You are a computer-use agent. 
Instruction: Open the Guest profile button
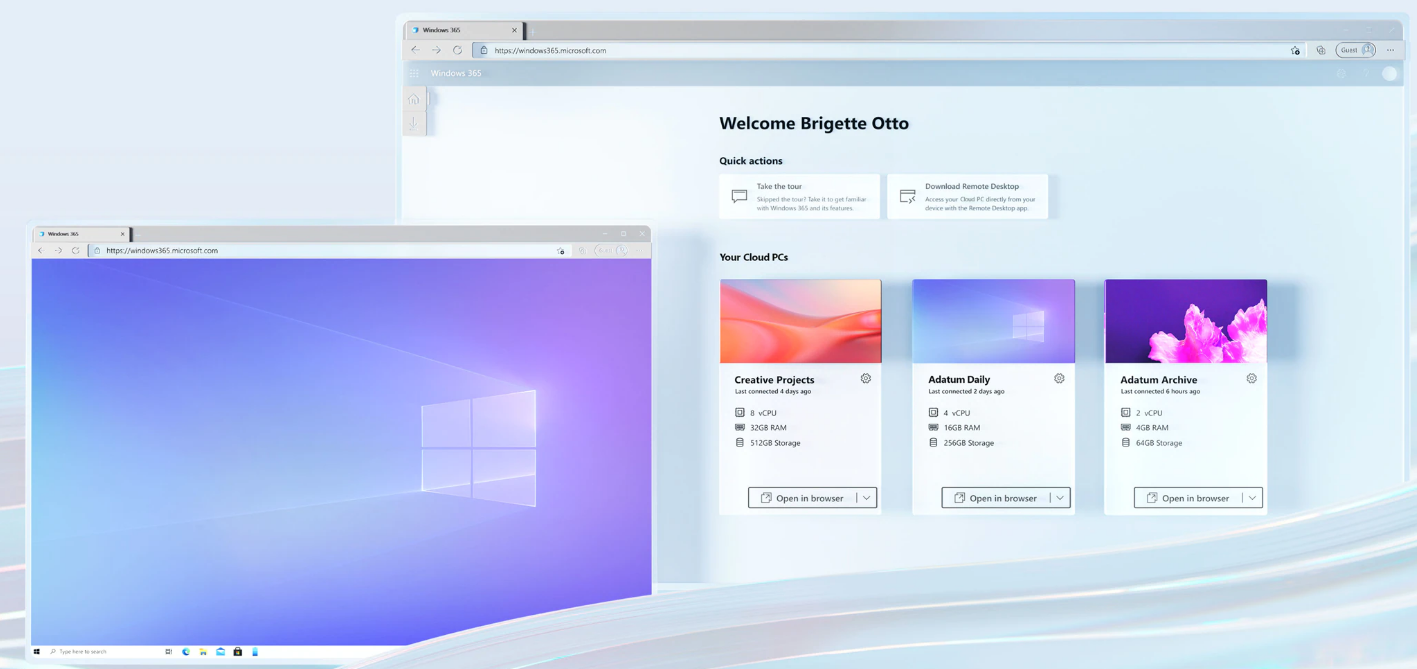[1356, 50]
